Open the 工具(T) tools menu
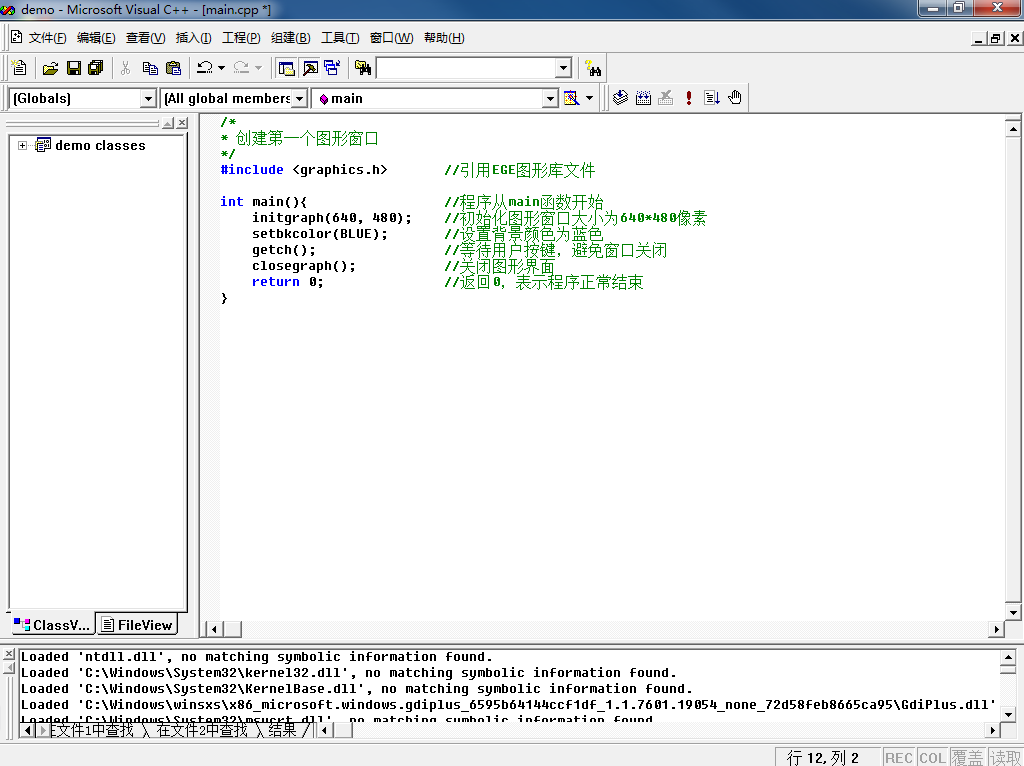Viewport: 1024px width, 766px height. tap(339, 38)
